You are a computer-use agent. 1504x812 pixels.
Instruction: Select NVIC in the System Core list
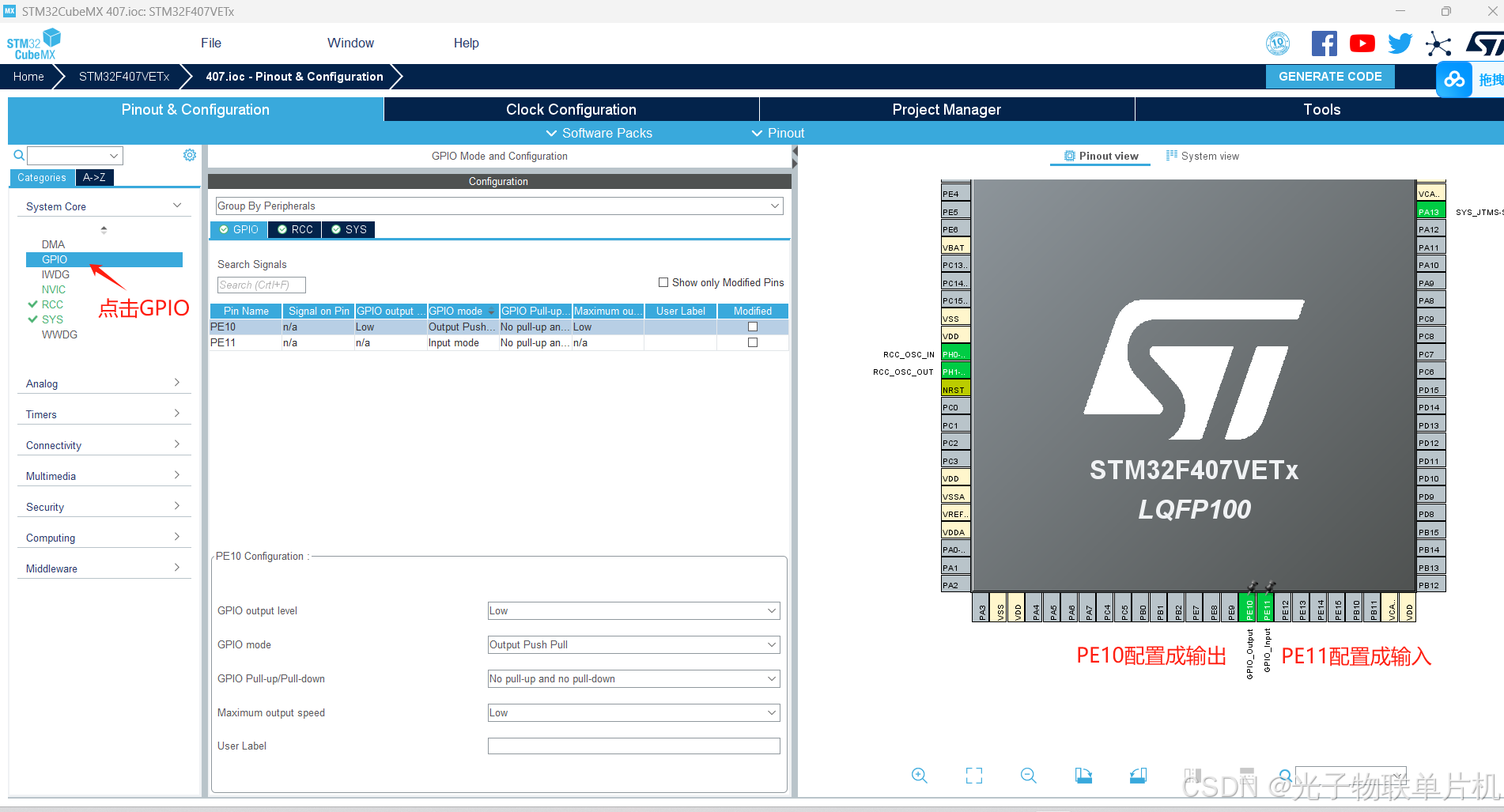click(54, 289)
